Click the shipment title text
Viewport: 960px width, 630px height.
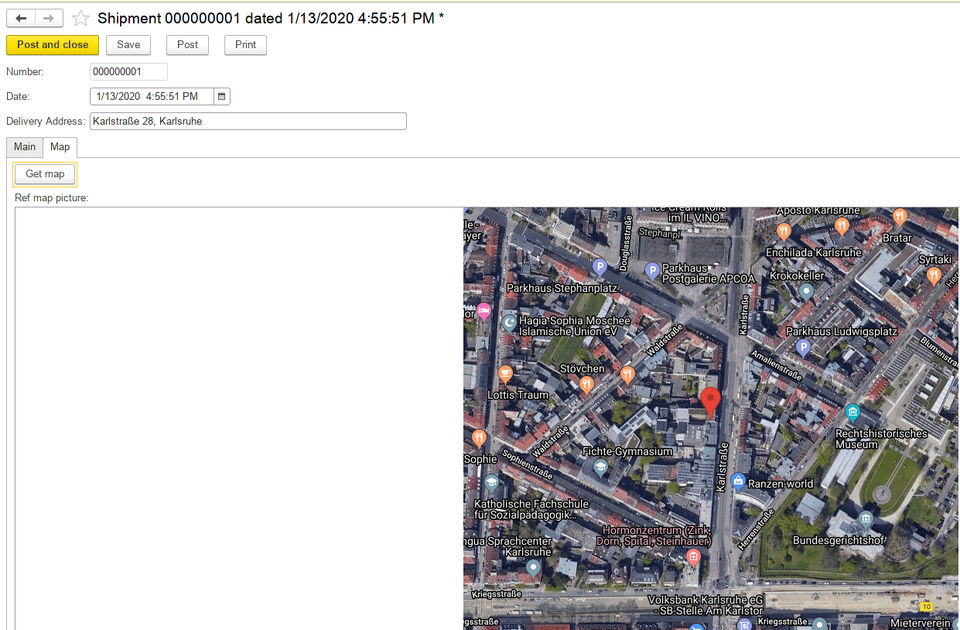coord(271,18)
